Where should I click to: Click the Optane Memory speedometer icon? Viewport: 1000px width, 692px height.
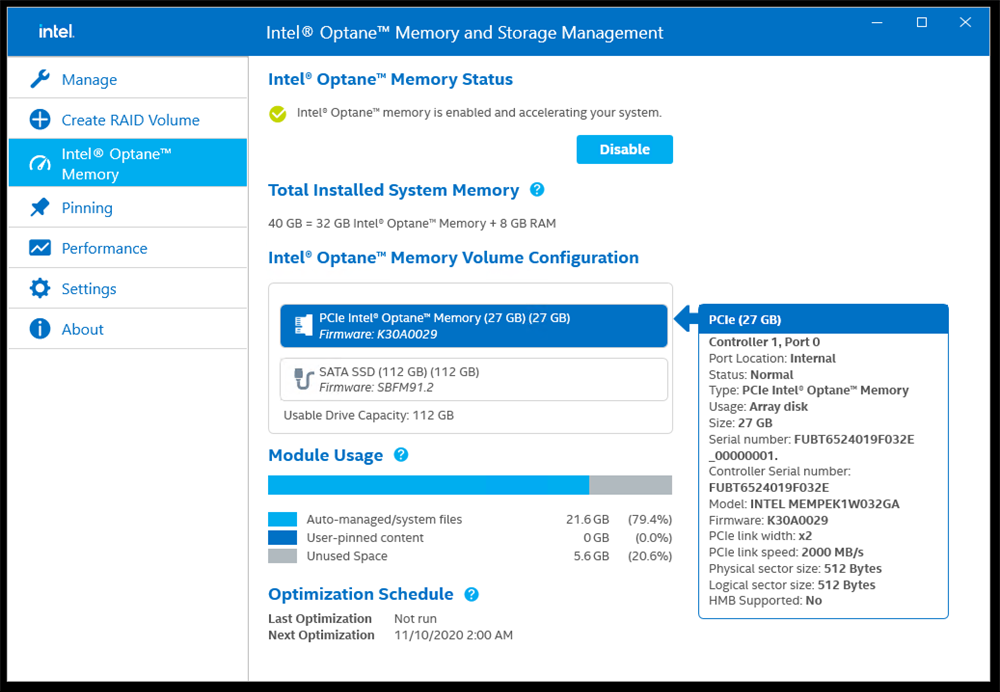(40, 163)
